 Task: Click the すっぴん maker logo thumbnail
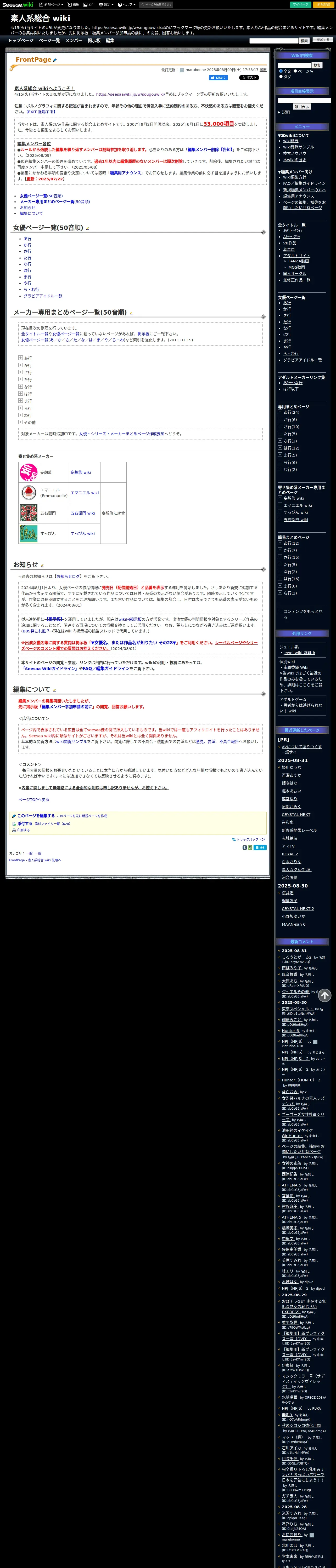point(29,533)
